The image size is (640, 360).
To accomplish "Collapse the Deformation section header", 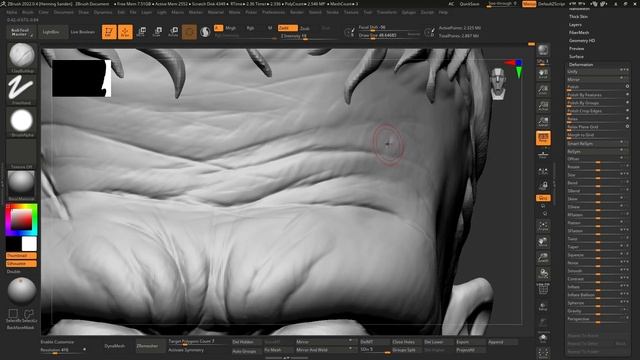I will click(581, 64).
